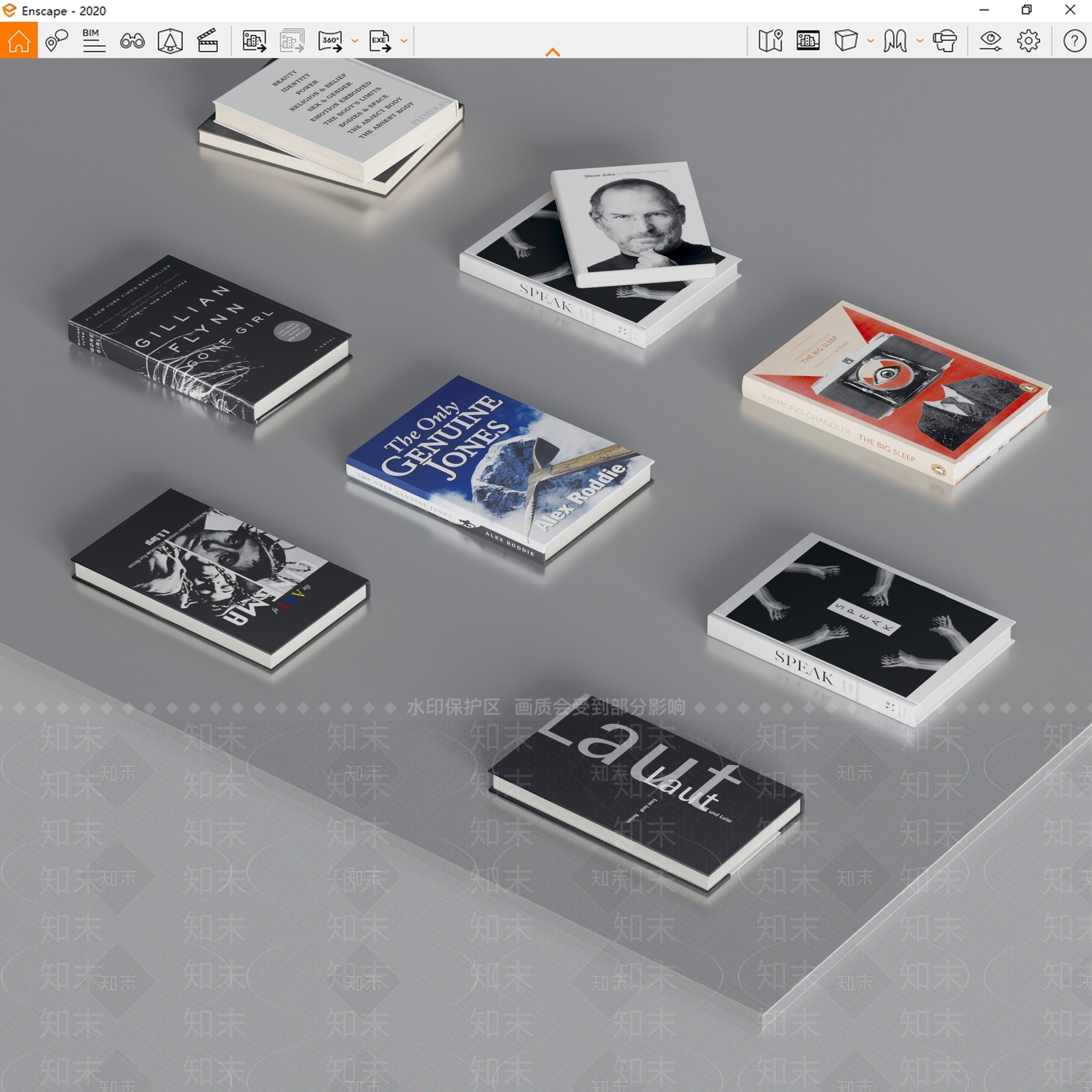
Task: Click the binoculars view icon
Action: [132, 42]
